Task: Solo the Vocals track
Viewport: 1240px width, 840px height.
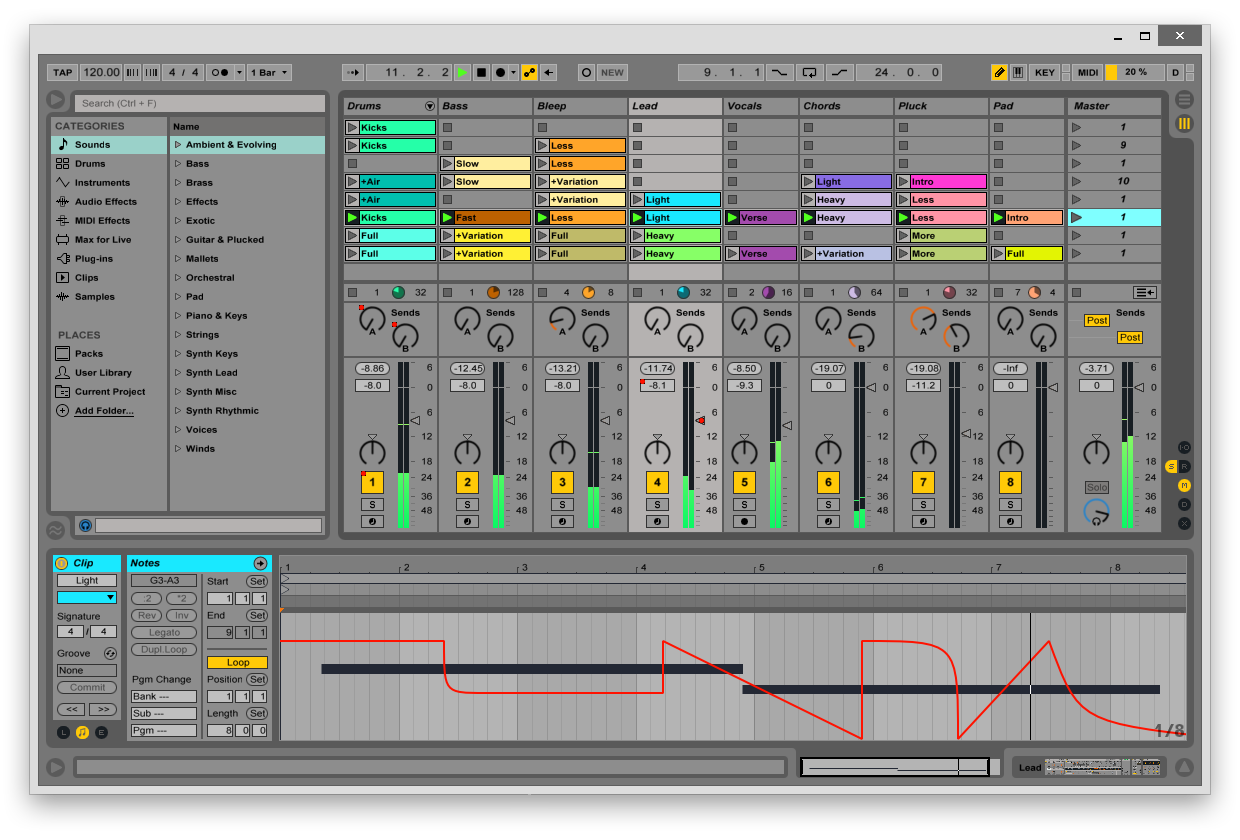Action: pyautogui.click(x=743, y=504)
